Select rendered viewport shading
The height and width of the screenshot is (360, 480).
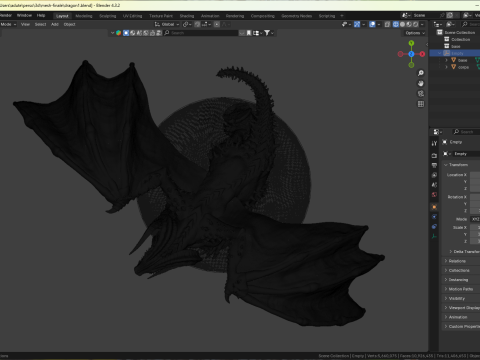[x=416, y=24]
